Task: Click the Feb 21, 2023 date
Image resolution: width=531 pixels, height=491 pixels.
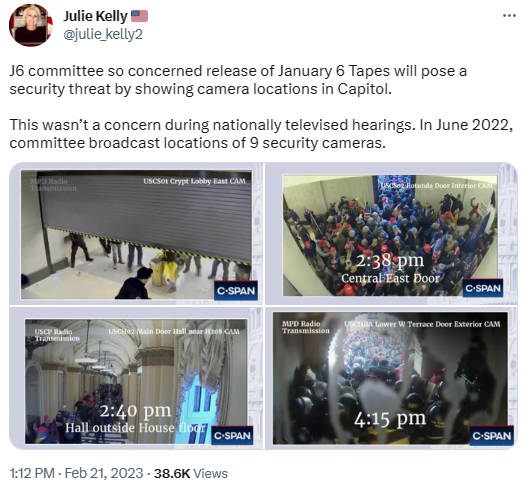Action: pos(104,473)
